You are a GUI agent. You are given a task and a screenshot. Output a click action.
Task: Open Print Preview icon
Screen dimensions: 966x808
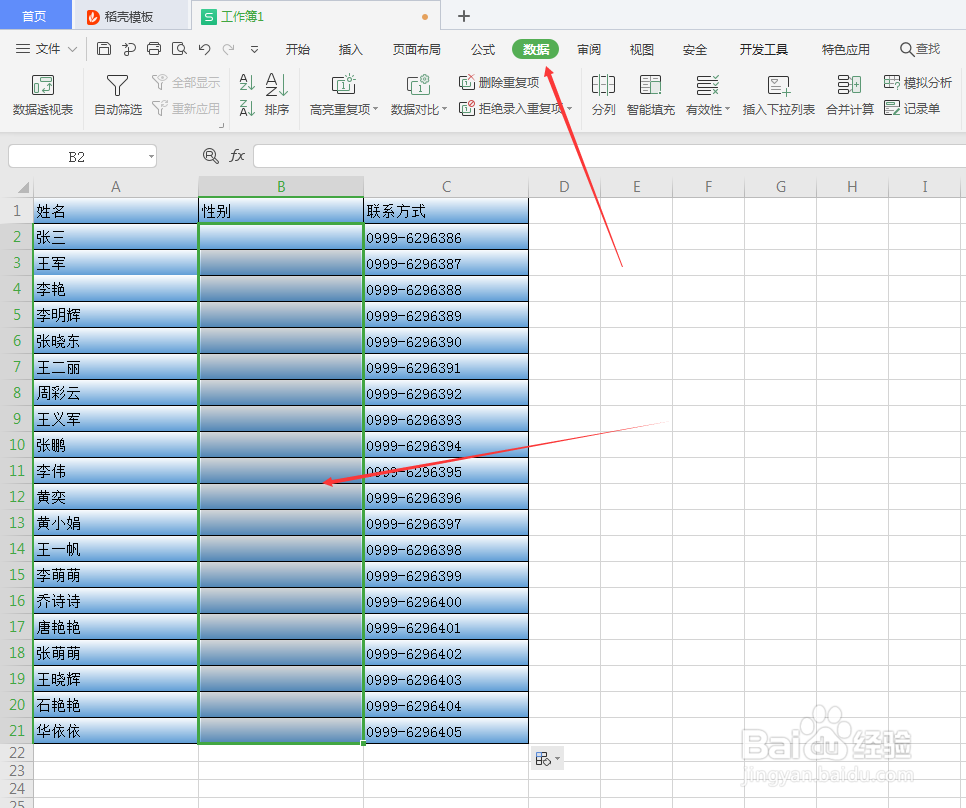[x=179, y=49]
